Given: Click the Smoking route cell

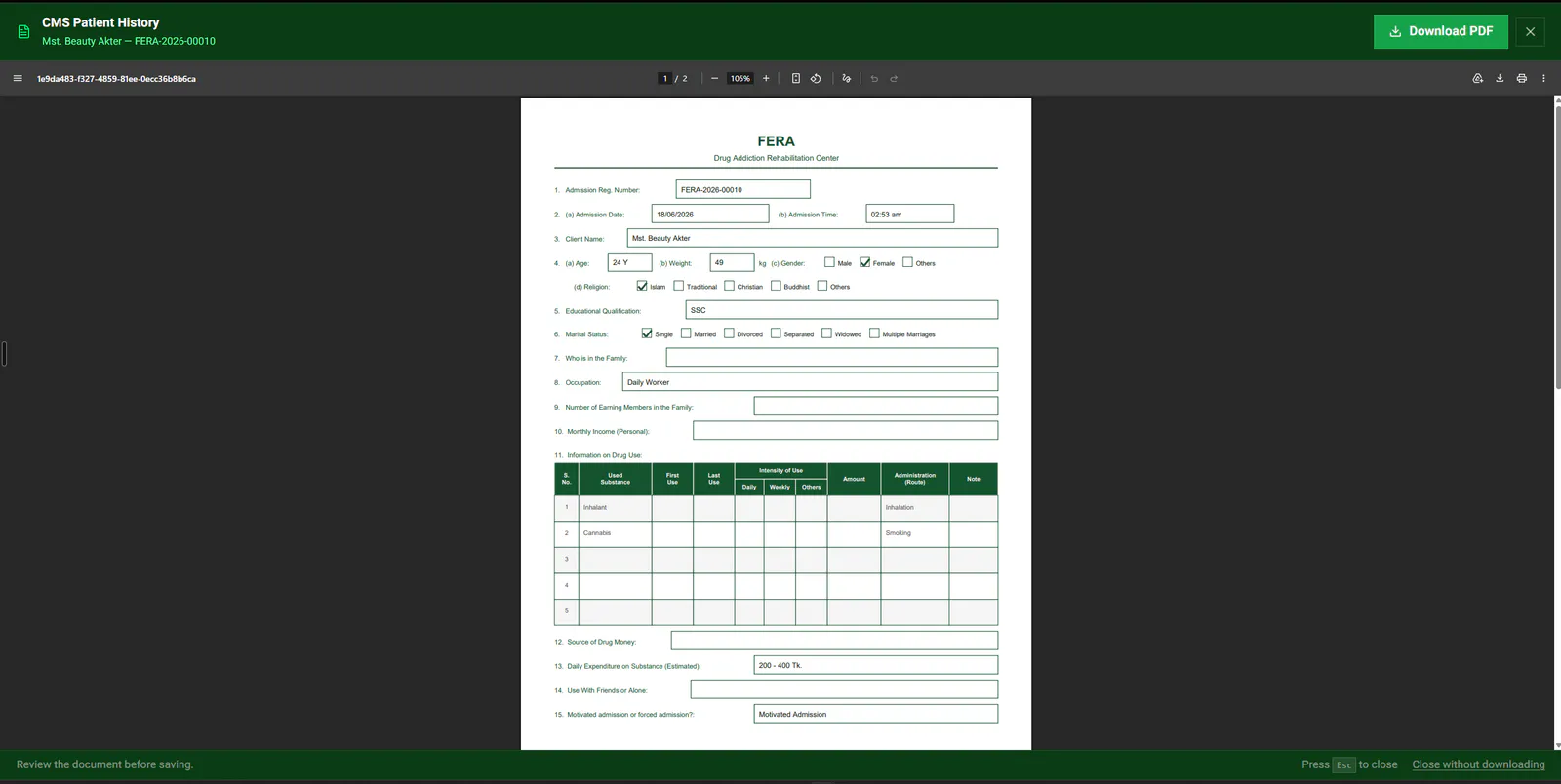Looking at the screenshot, I should pyautogui.click(x=914, y=533).
